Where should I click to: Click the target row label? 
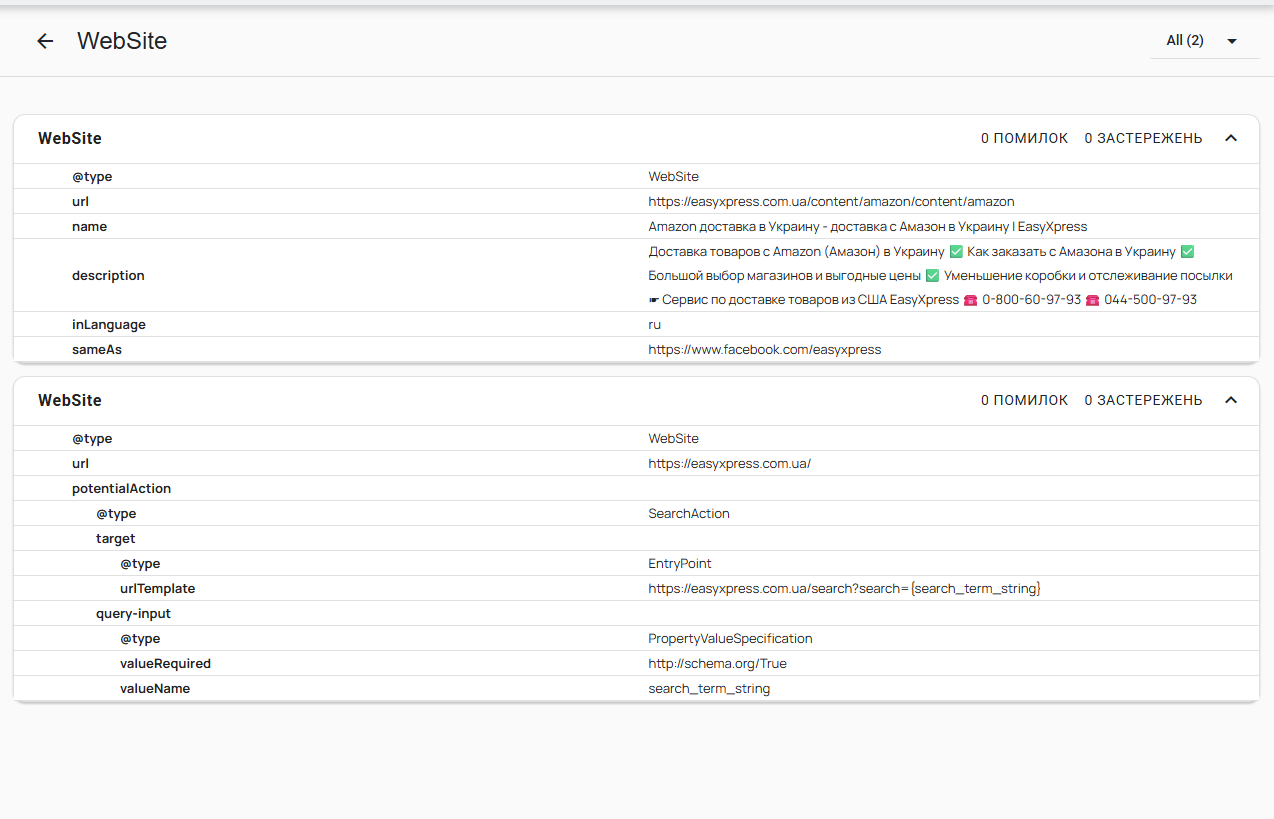click(115, 539)
